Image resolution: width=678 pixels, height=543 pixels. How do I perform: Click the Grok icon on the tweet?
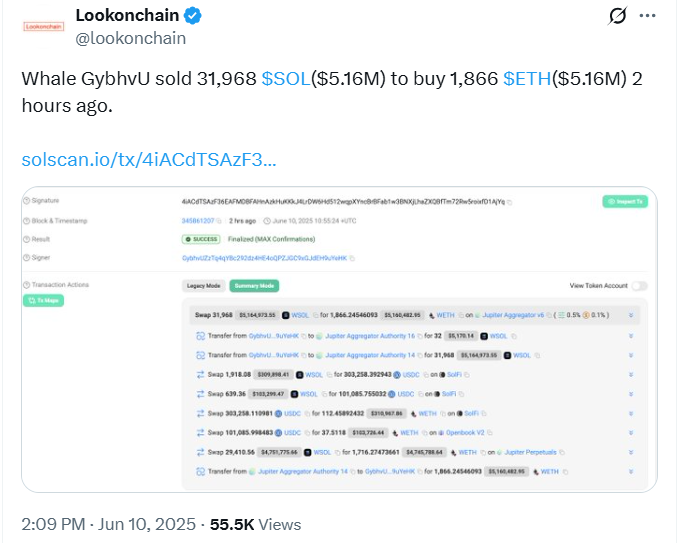(619, 18)
